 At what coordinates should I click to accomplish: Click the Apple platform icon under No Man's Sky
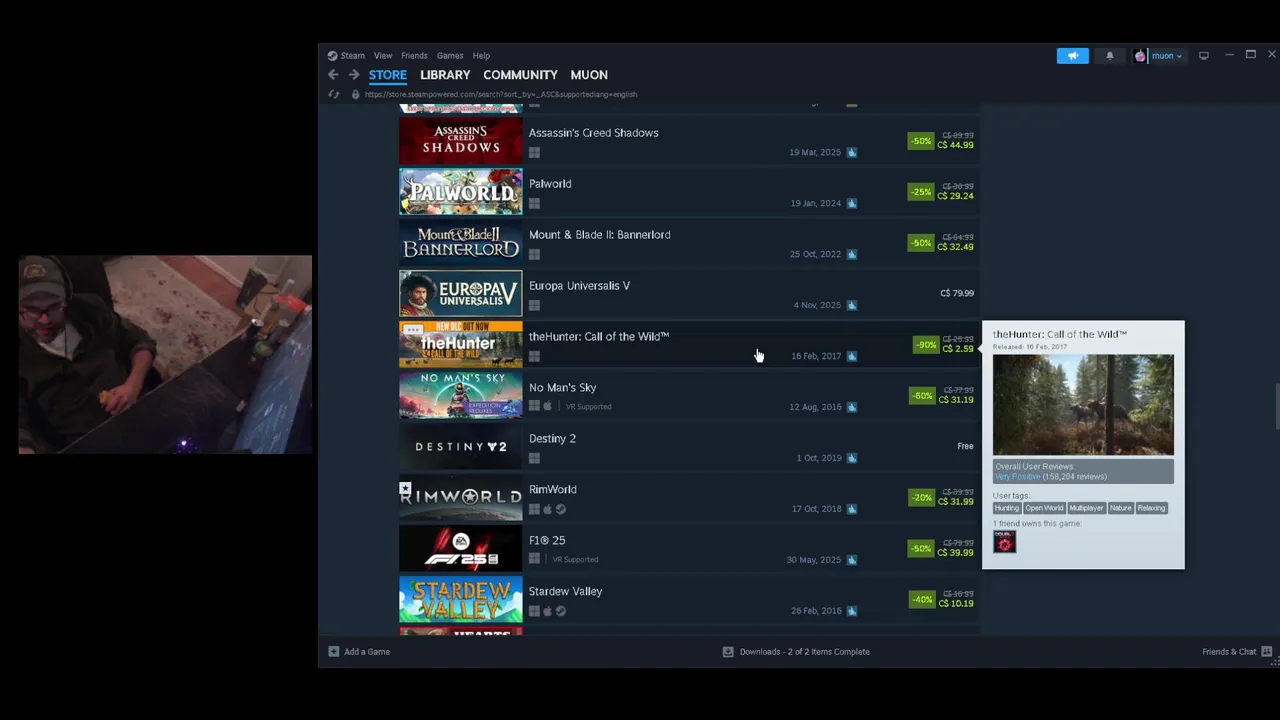coord(547,407)
